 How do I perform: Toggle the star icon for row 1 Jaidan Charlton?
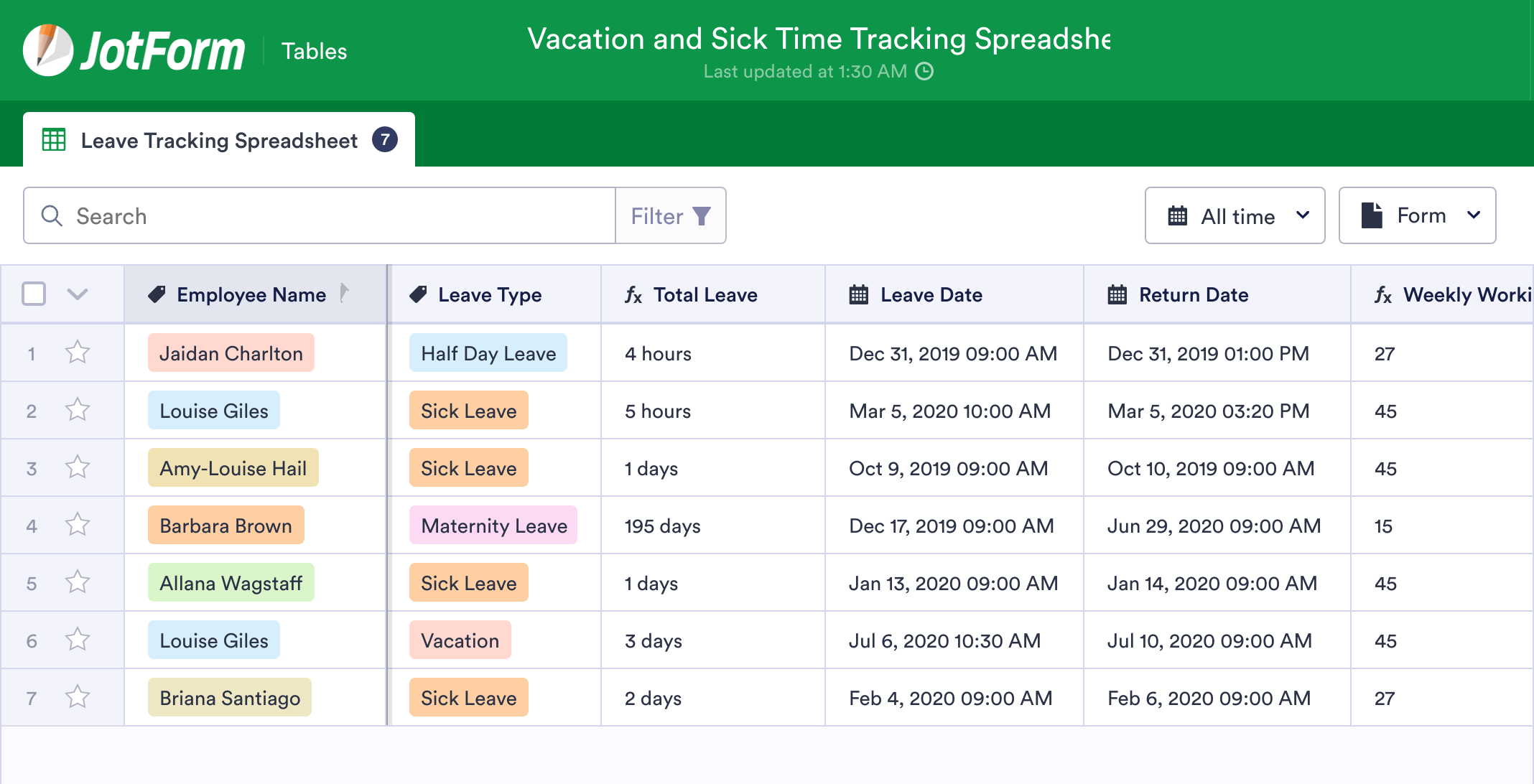77,352
